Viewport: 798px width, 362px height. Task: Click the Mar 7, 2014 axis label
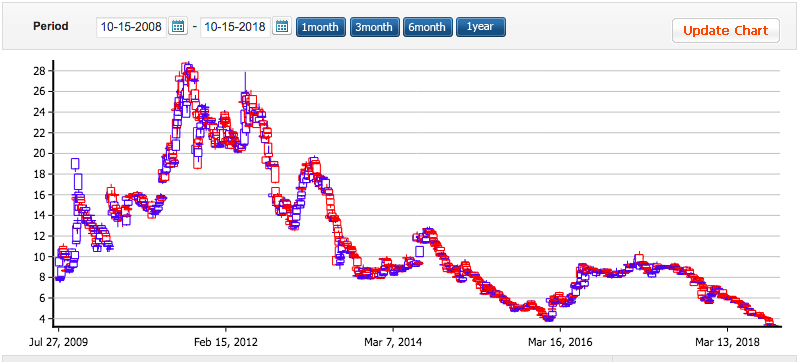point(393,342)
